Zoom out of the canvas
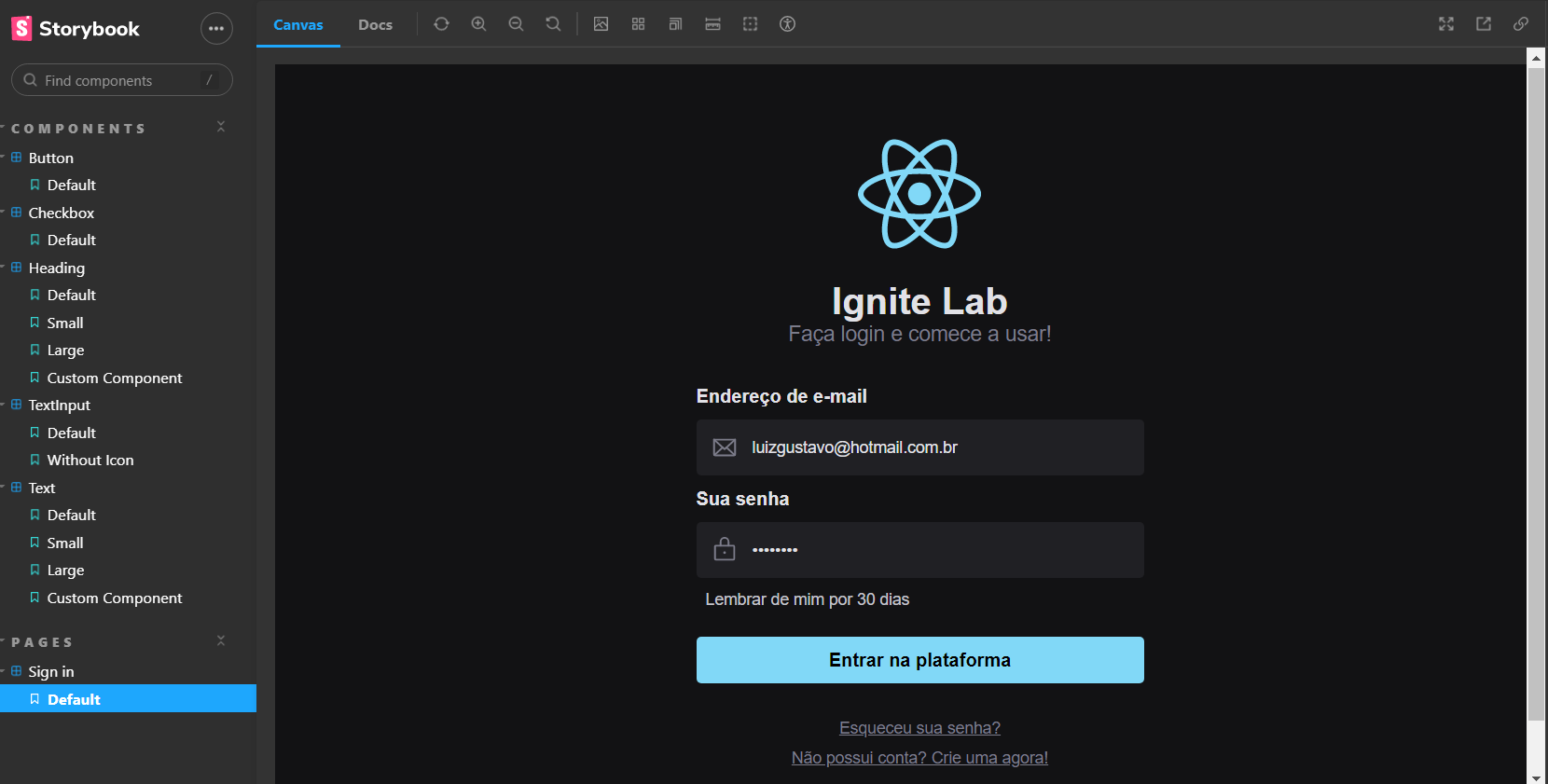The width and height of the screenshot is (1548, 784). (x=516, y=24)
